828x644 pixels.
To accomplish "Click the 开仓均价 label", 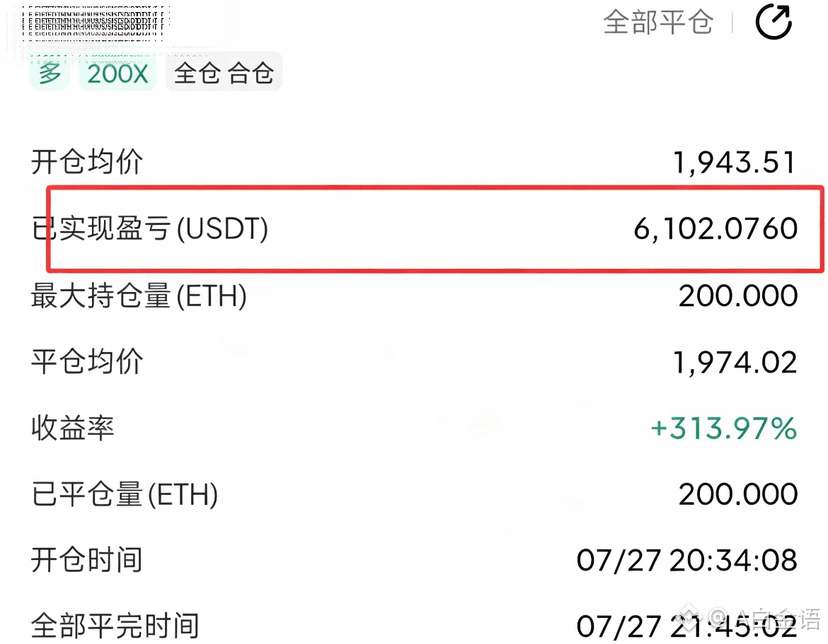I will (x=87, y=162).
